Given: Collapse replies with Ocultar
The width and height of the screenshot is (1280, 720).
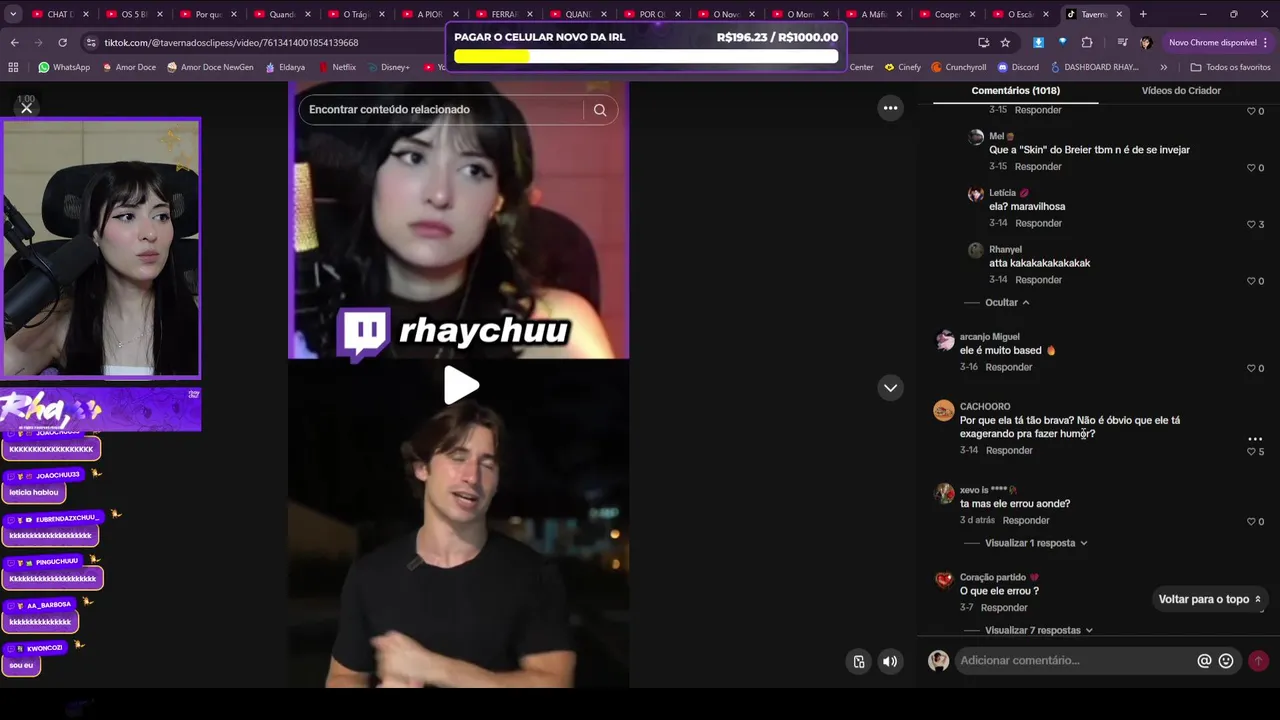Looking at the screenshot, I should [1007, 302].
